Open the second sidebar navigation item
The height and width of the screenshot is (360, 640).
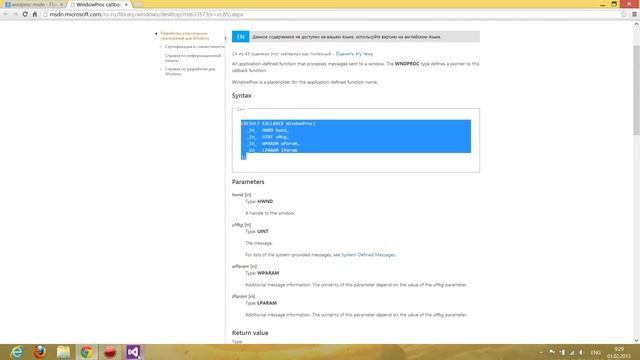(x=195, y=47)
